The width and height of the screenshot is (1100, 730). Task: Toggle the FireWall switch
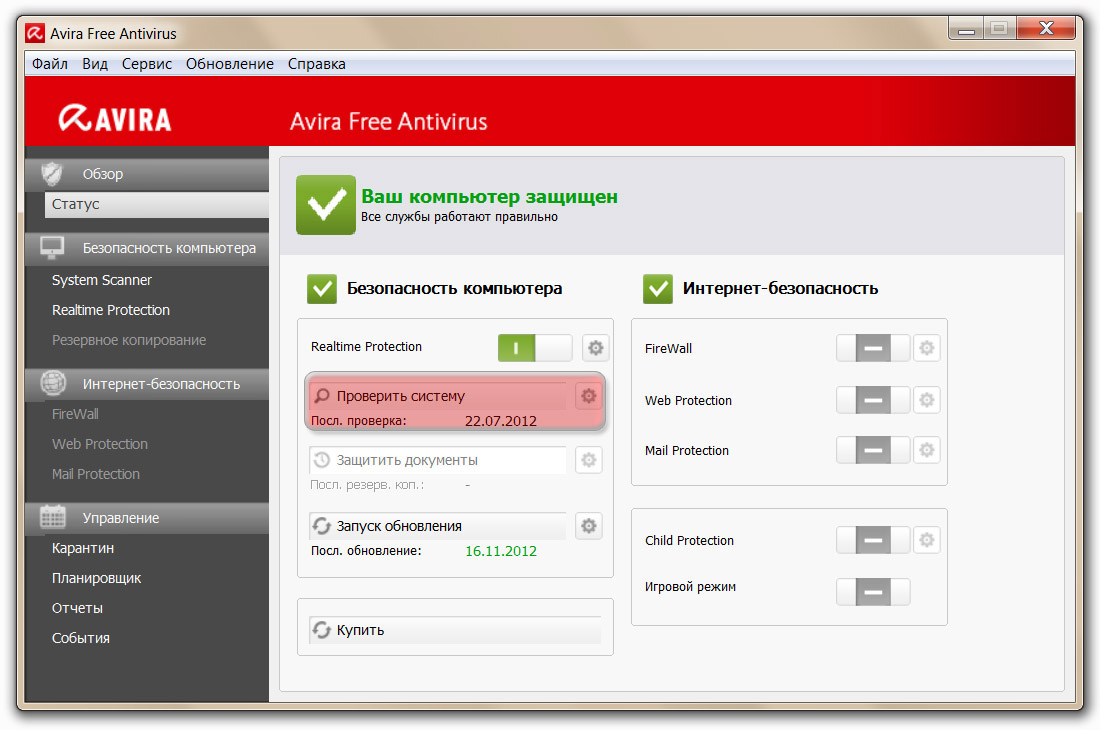pos(873,348)
